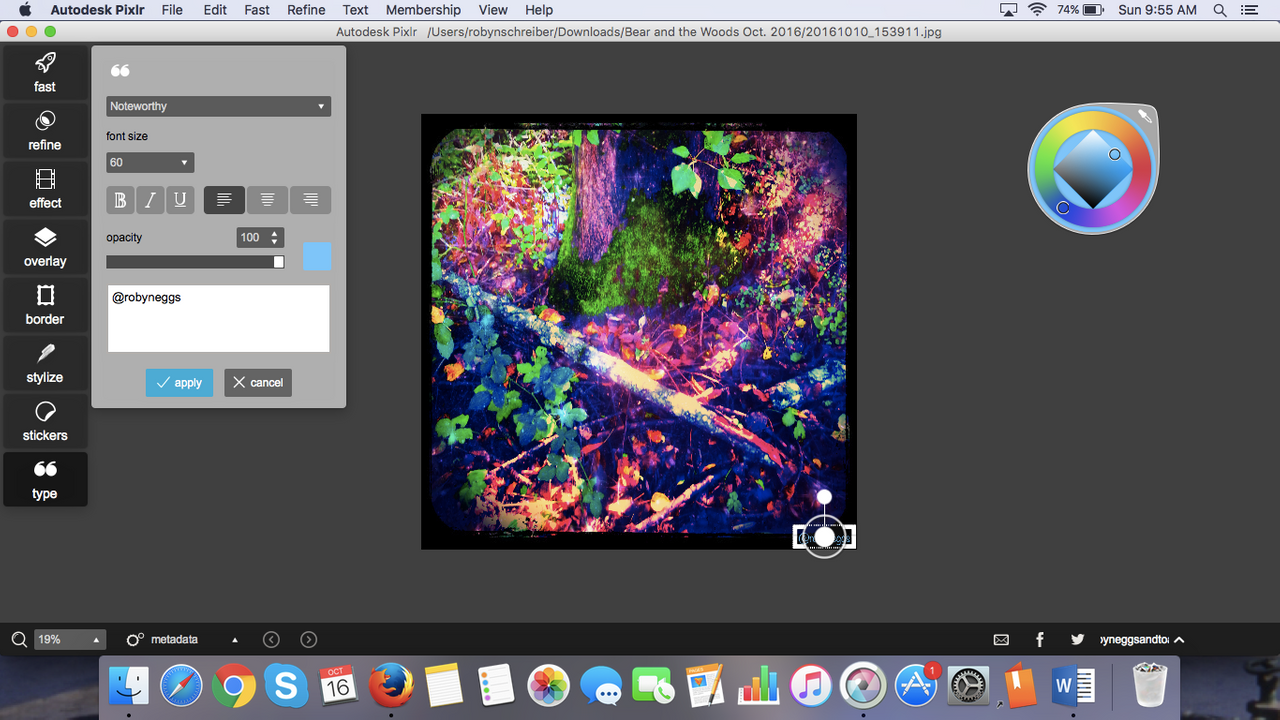Expand the social account chevron
Screen dimensions: 1280x720
(1179, 639)
